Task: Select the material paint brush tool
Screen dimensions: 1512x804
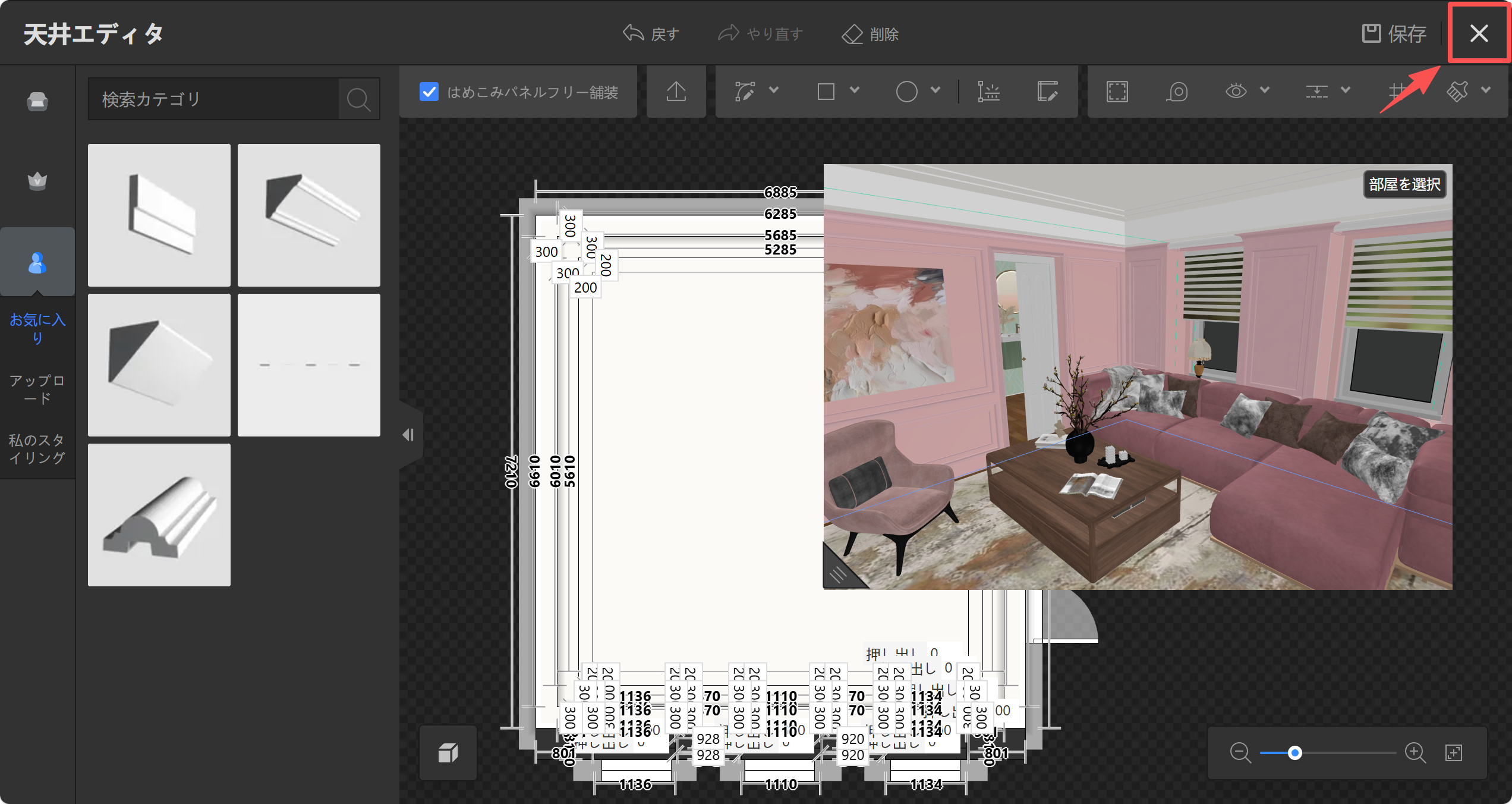Action: [1457, 92]
